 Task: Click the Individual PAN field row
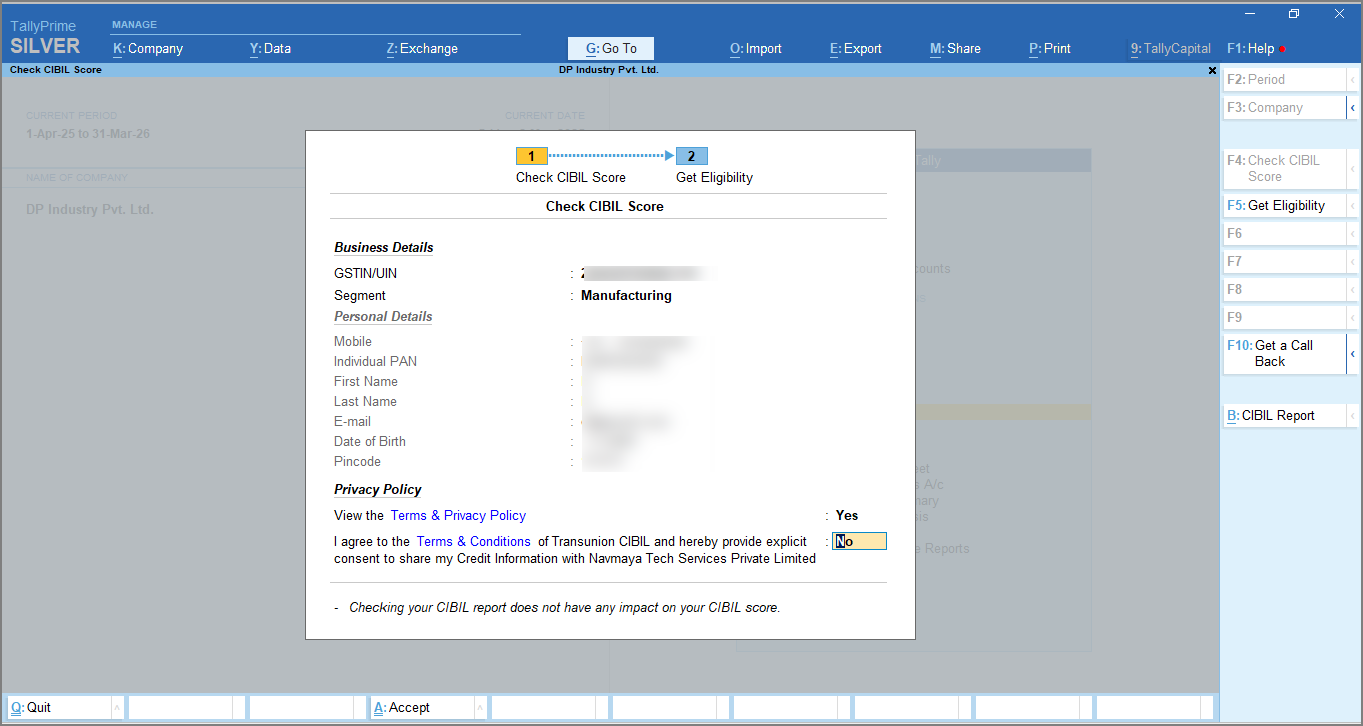(x=520, y=361)
